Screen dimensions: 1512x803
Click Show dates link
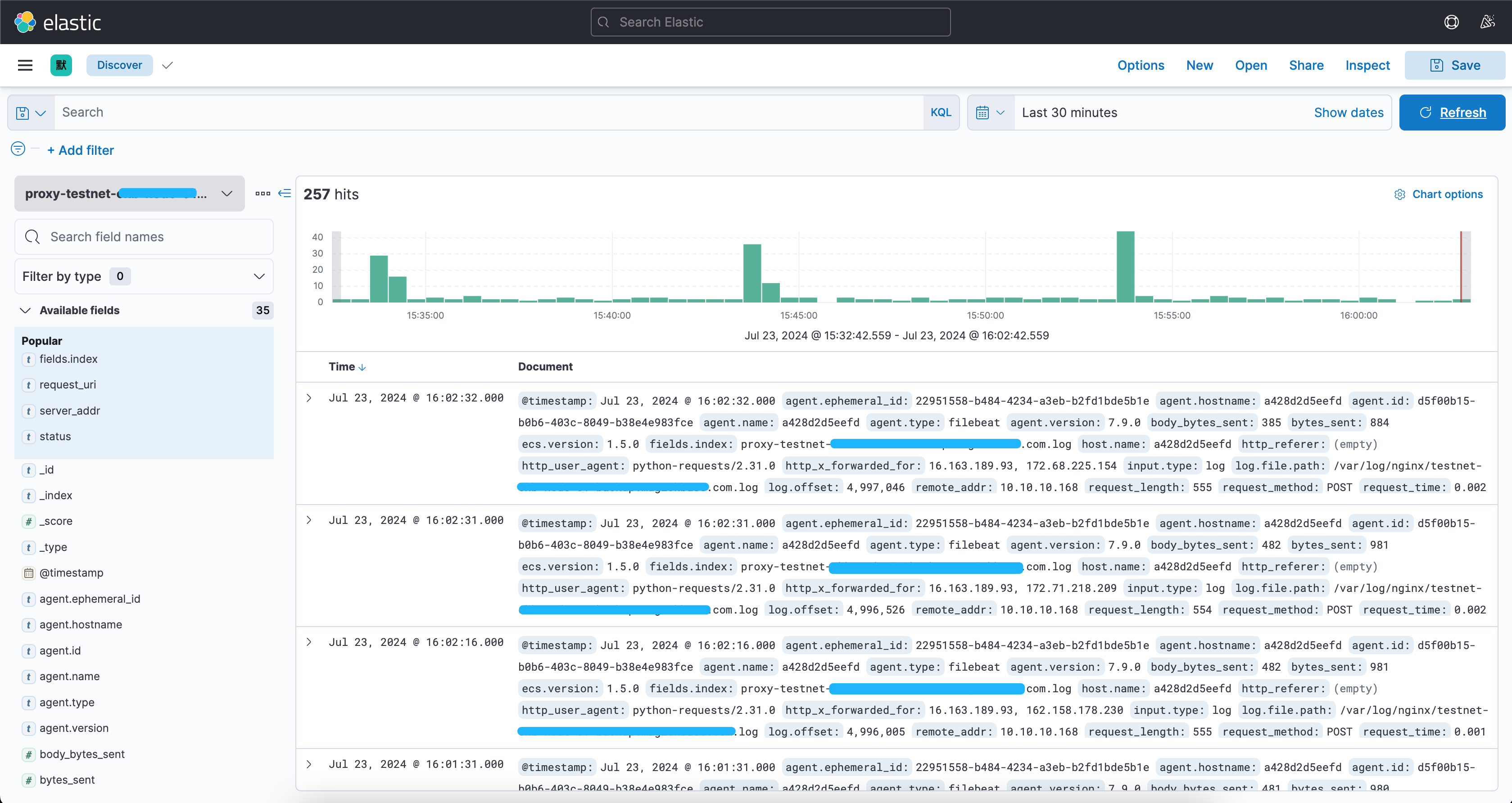click(1348, 113)
